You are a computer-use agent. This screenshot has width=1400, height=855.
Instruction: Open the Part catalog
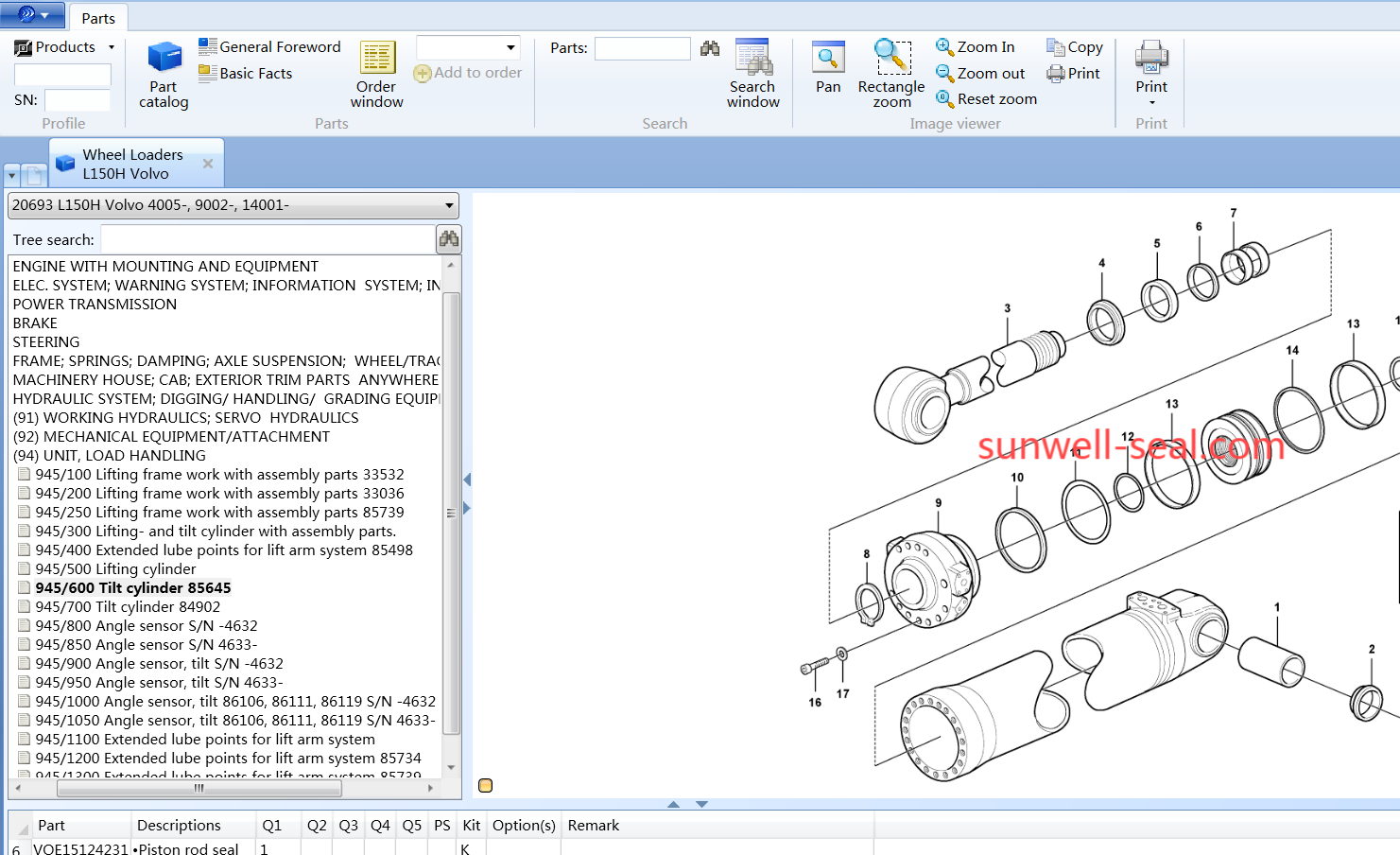click(x=164, y=75)
